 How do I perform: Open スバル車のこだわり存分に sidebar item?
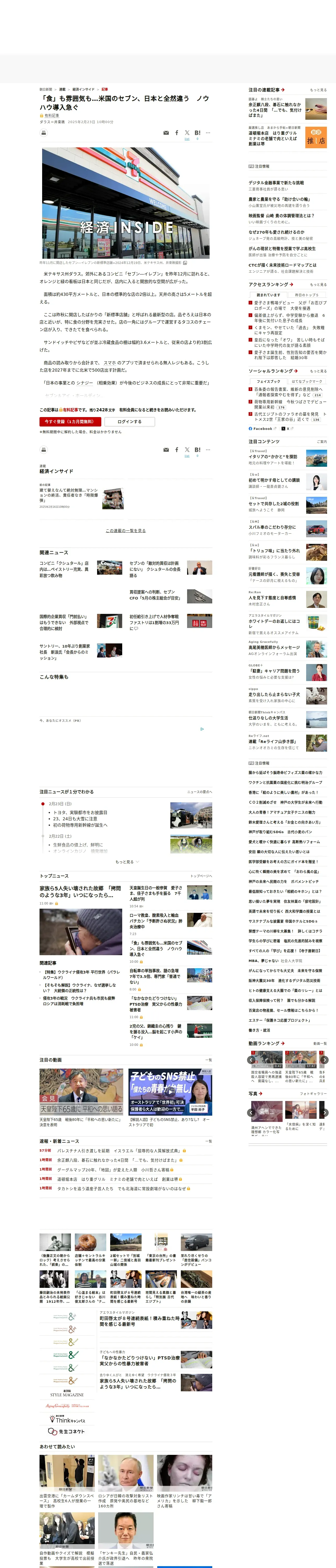tap(272, 527)
